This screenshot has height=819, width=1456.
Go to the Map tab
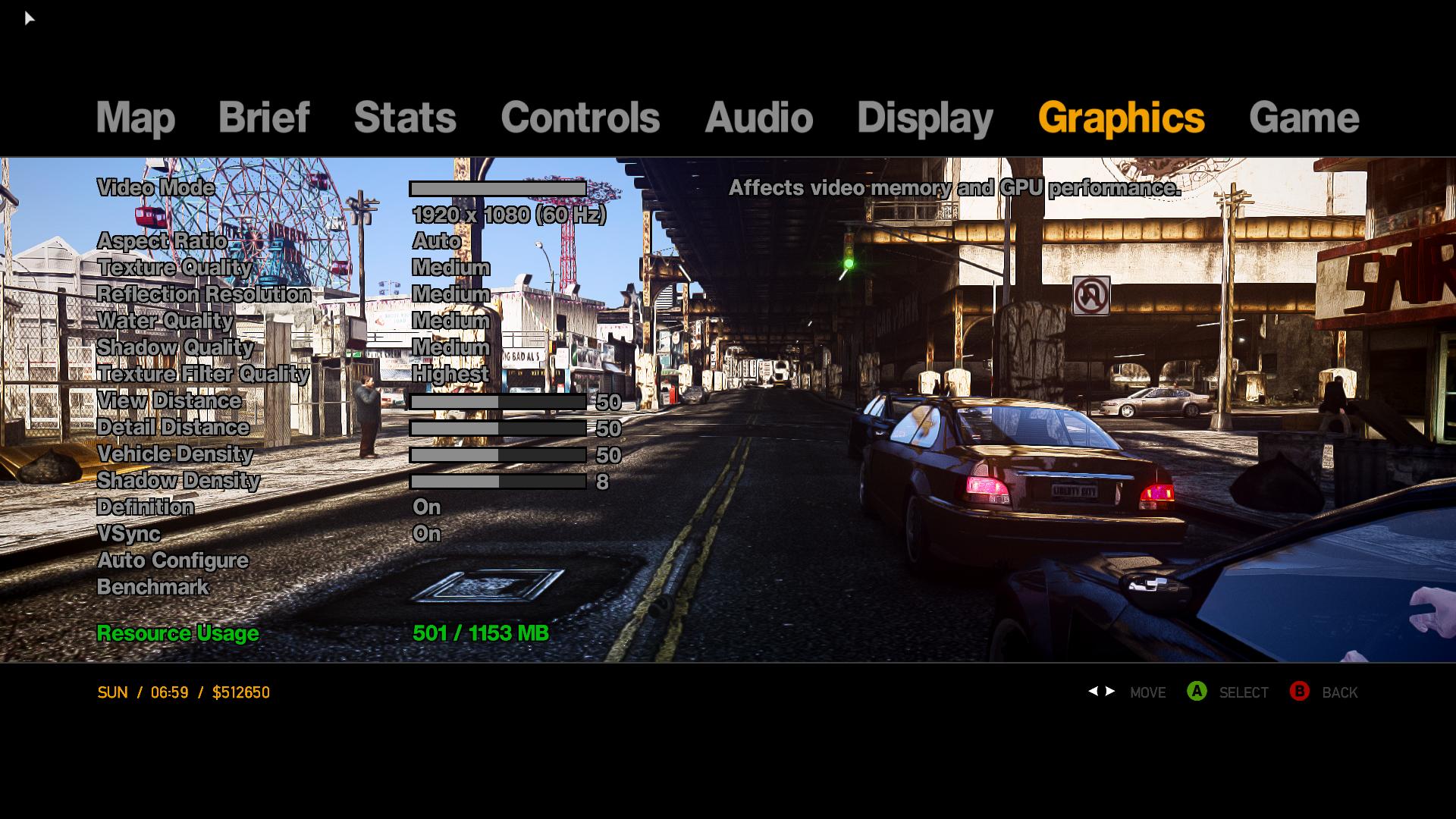pos(135,118)
